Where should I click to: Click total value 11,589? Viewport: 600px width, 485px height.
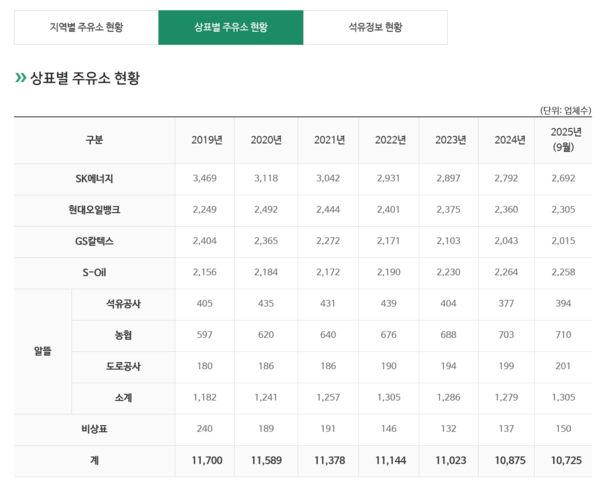coord(266,461)
